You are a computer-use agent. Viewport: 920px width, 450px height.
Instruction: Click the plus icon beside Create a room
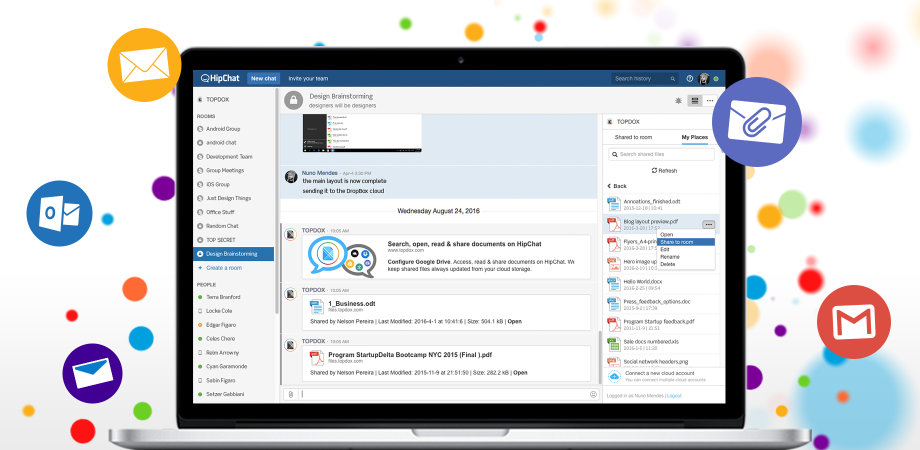coord(200,268)
